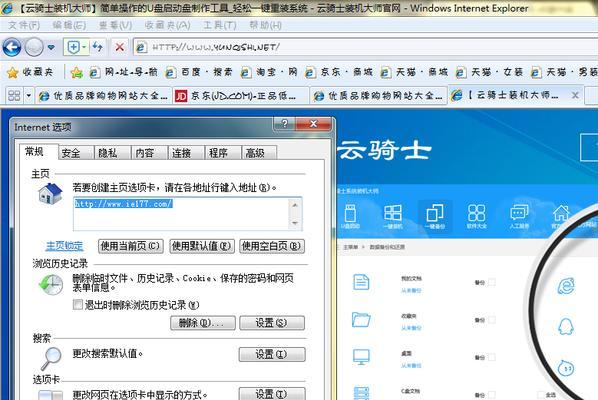Click the 删除(D)... button

click(x=203, y=323)
